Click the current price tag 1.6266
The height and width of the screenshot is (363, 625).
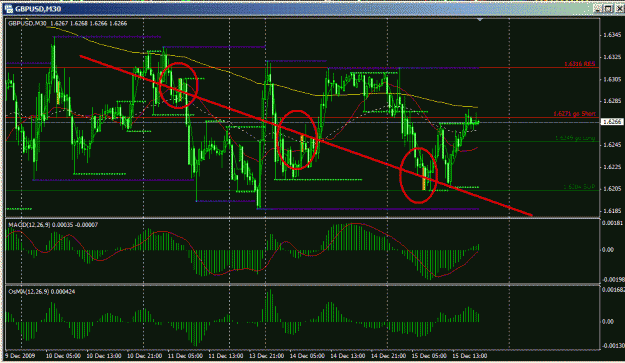[612, 122]
